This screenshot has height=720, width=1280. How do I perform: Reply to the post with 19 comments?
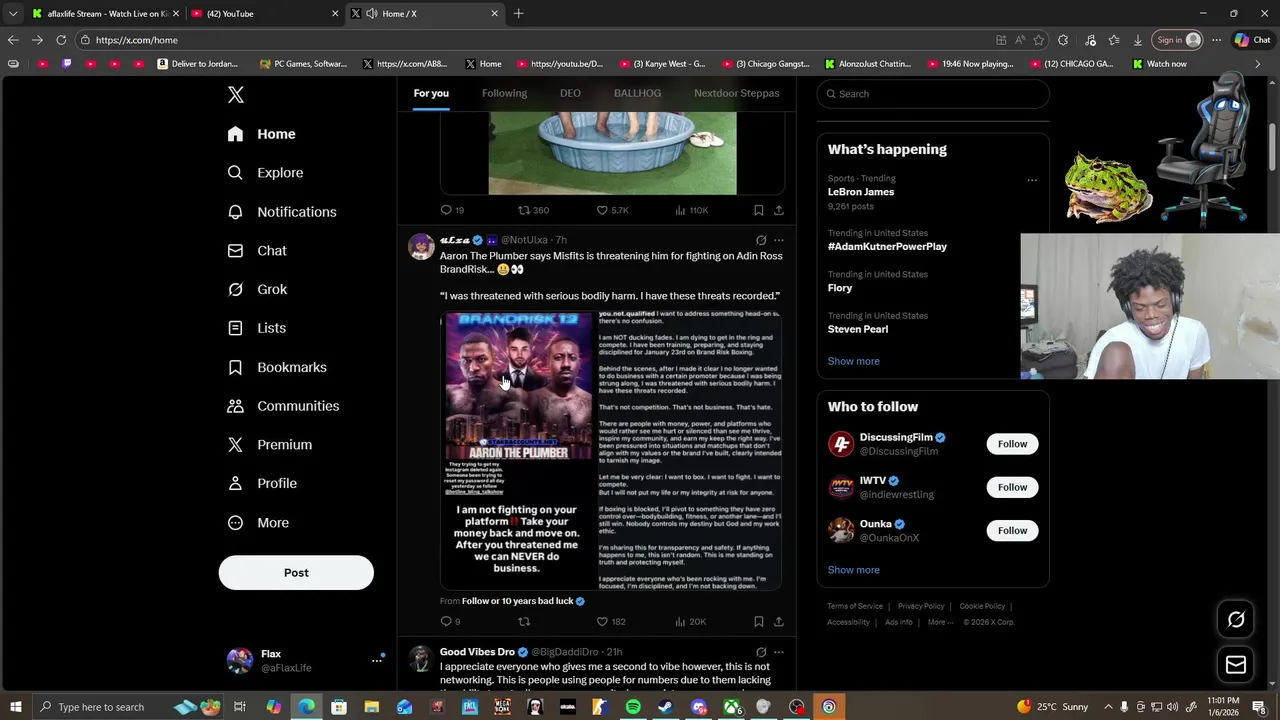point(452,210)
